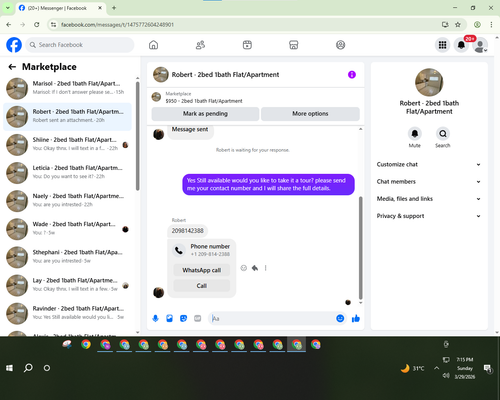
Task: Open the Friends icon in top navigation
Action: [200, 45]
